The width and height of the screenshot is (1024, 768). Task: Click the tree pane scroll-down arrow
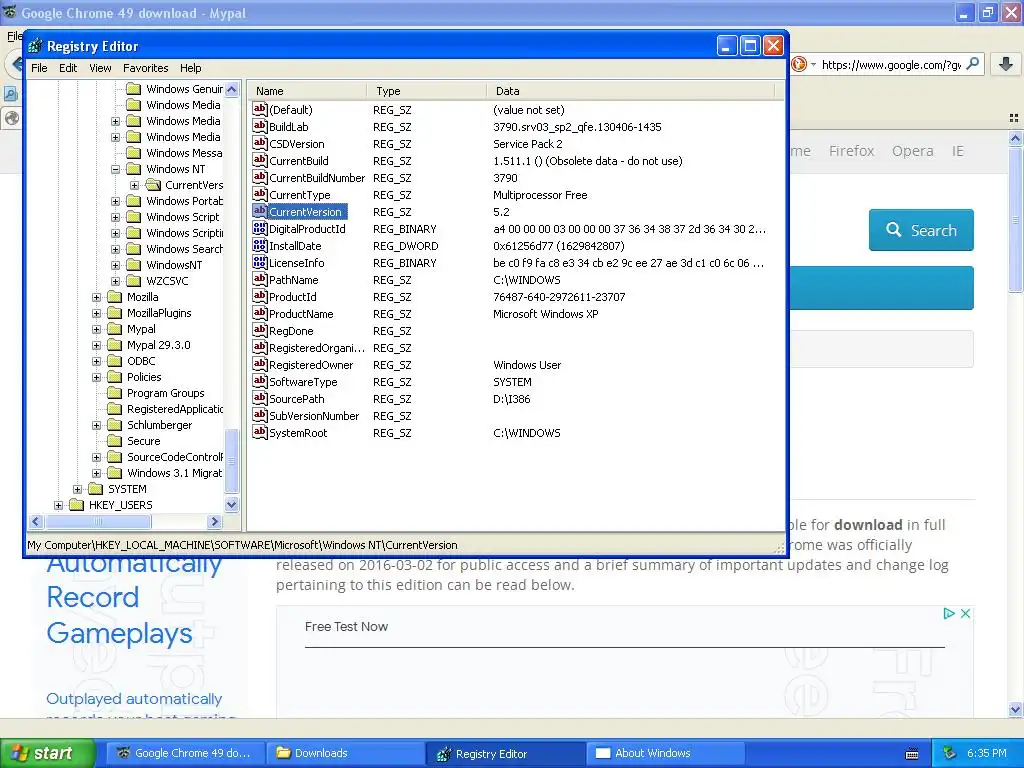(232, 504)
